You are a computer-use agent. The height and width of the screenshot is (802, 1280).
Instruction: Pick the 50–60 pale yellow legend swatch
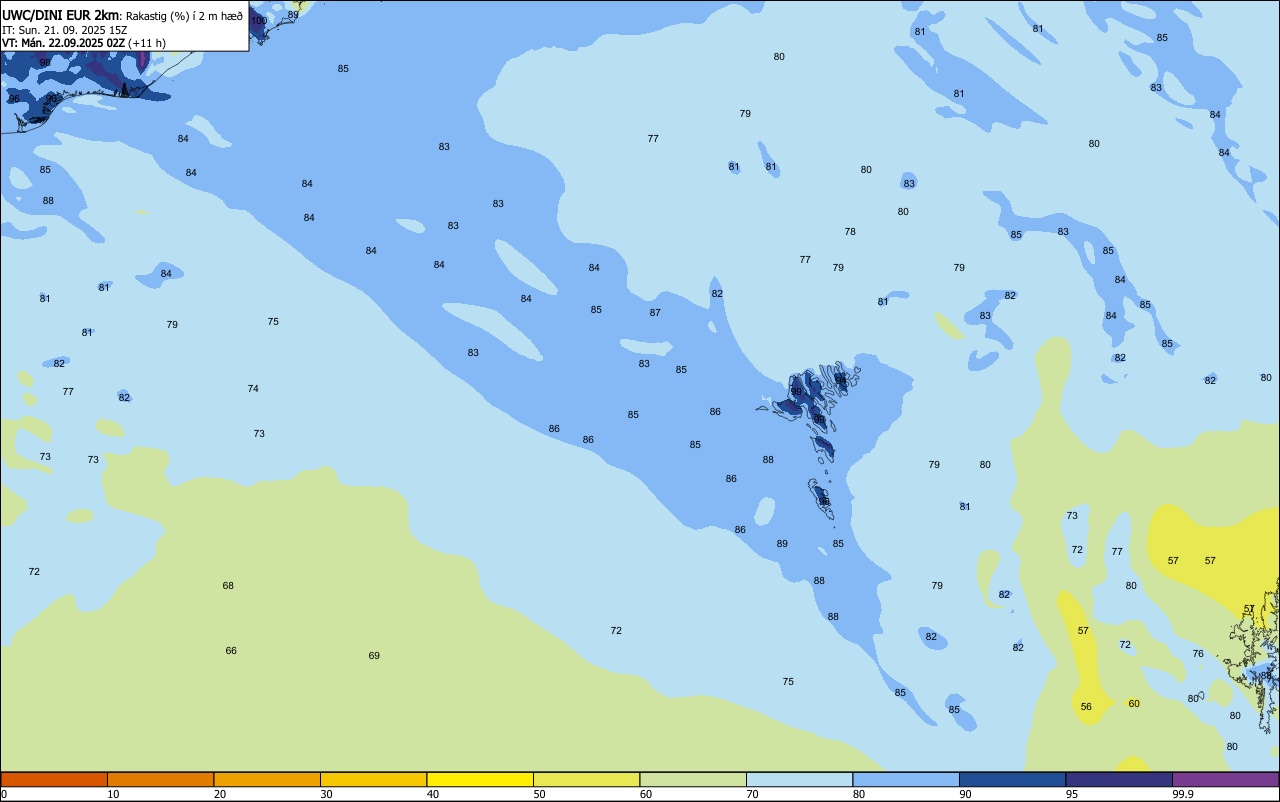click(x=586, y=779)
